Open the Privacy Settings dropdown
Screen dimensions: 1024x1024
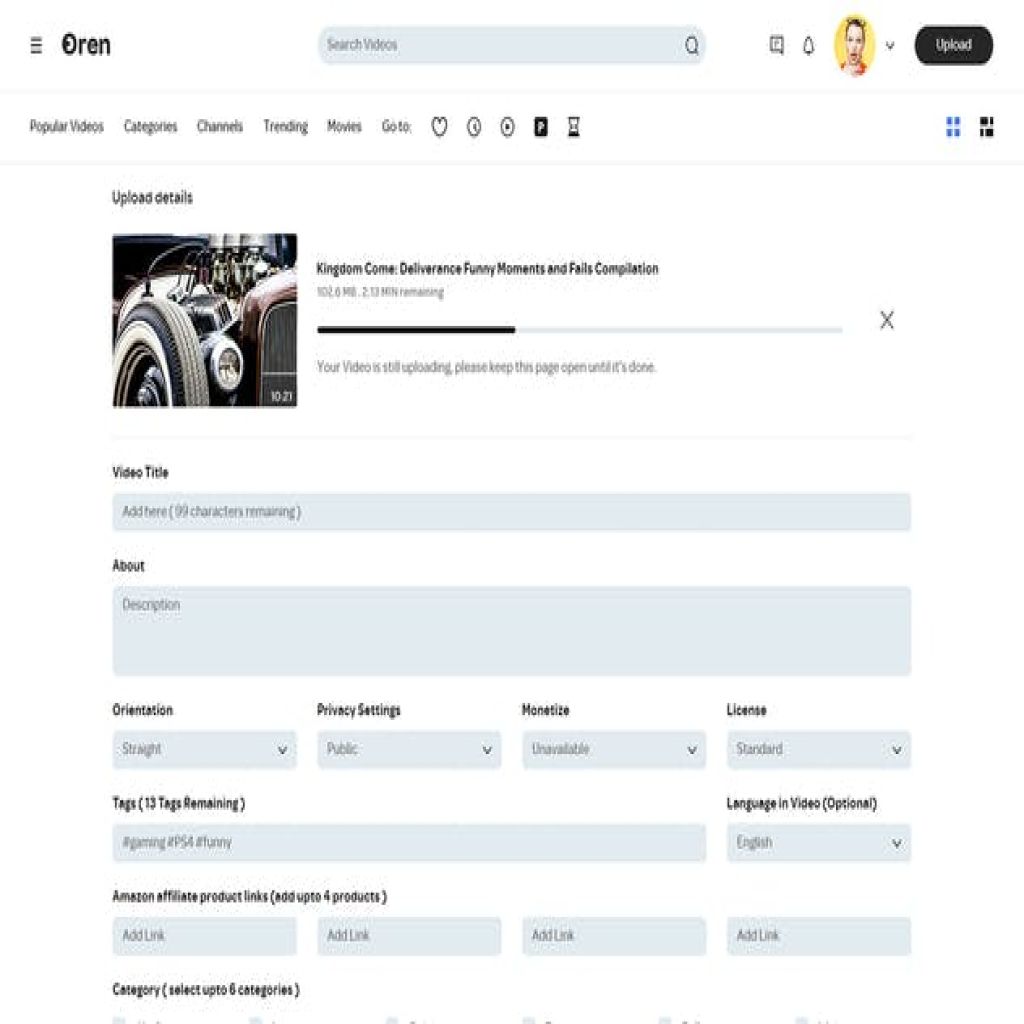pos(409,749)
